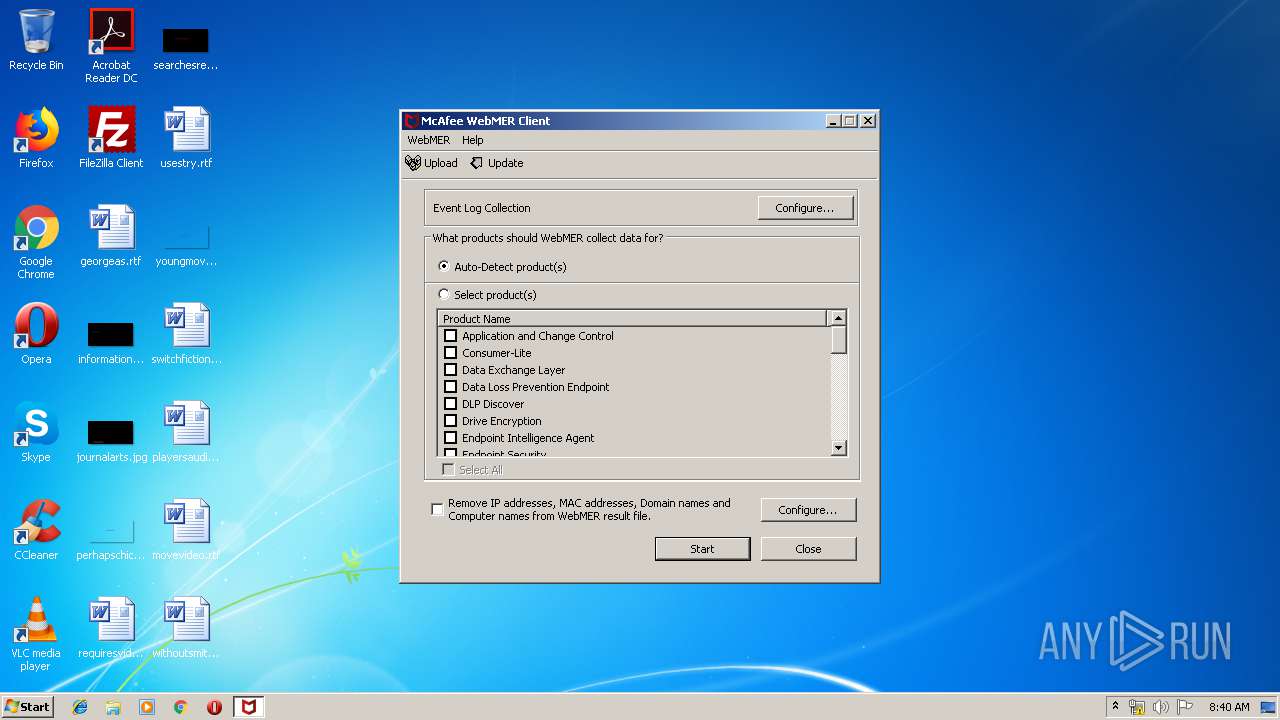Viewport: 1280px width, 720px height.
Task: Click the Upload toolbar icon
Action: [431, 163]
